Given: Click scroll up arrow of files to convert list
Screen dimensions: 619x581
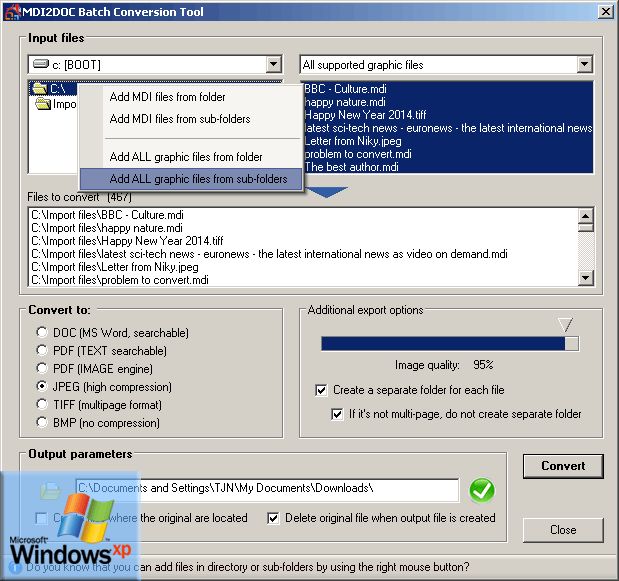Looking at the screenshot, I should click(x=585, y=216).
